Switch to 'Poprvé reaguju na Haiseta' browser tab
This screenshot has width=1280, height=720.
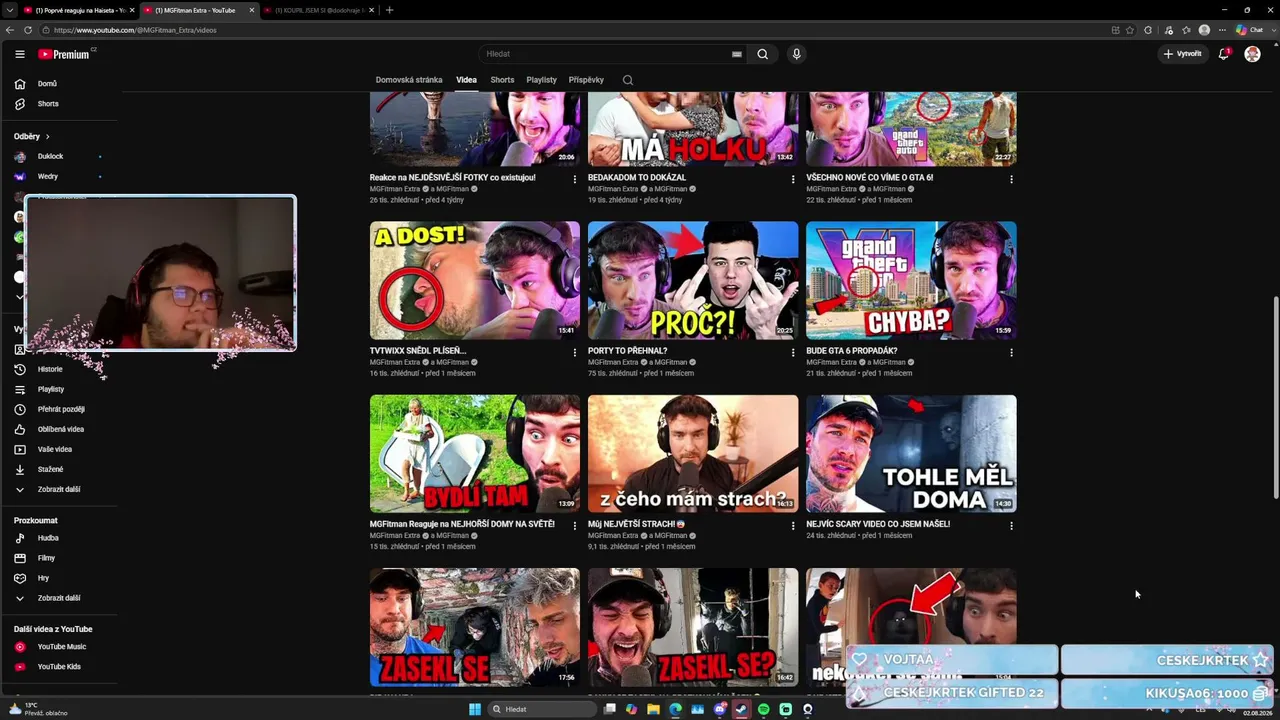[x=78, y=10]
